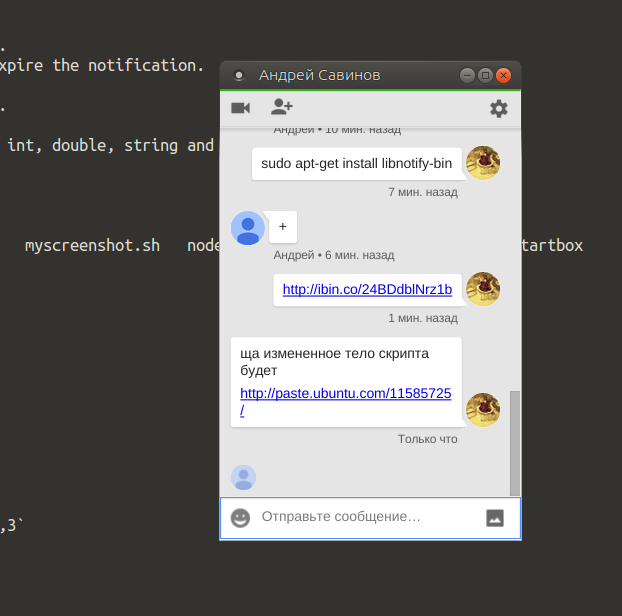The image size is (622, 616).
Task: Click the 'Андрей • 6 мин. назад' label
Action: 334,255
